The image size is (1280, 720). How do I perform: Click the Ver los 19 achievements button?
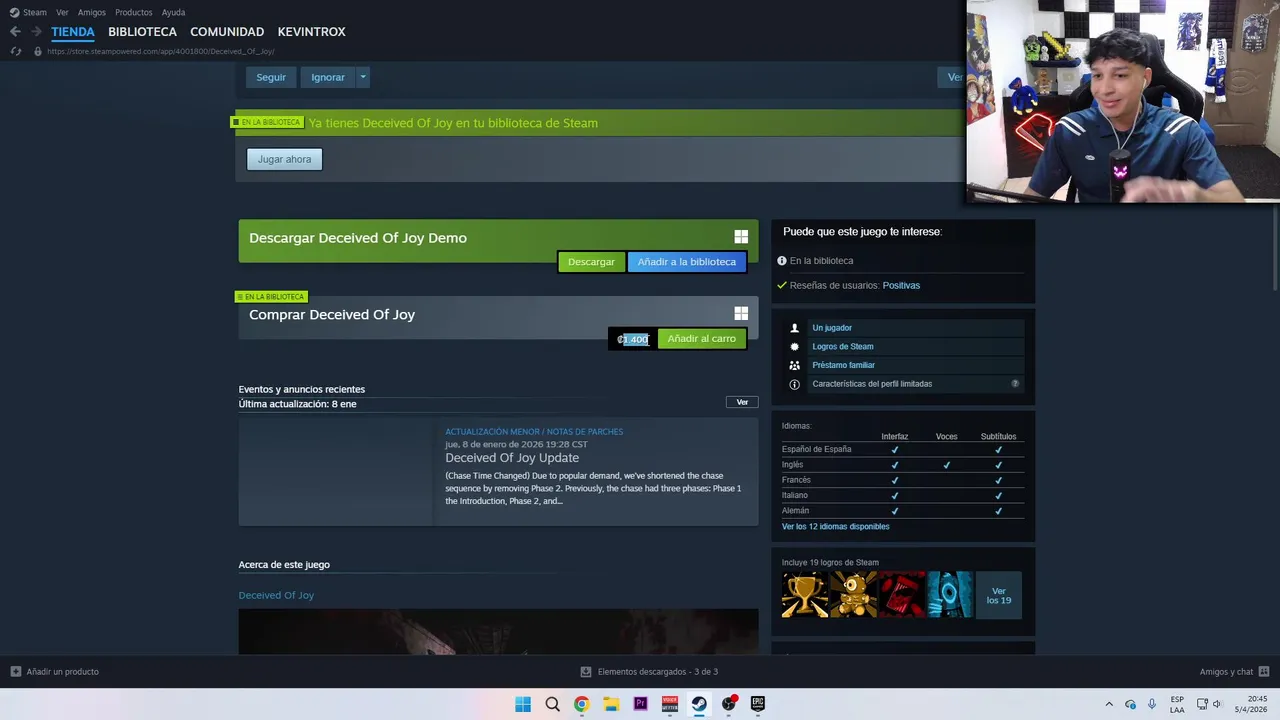(999, 596)
